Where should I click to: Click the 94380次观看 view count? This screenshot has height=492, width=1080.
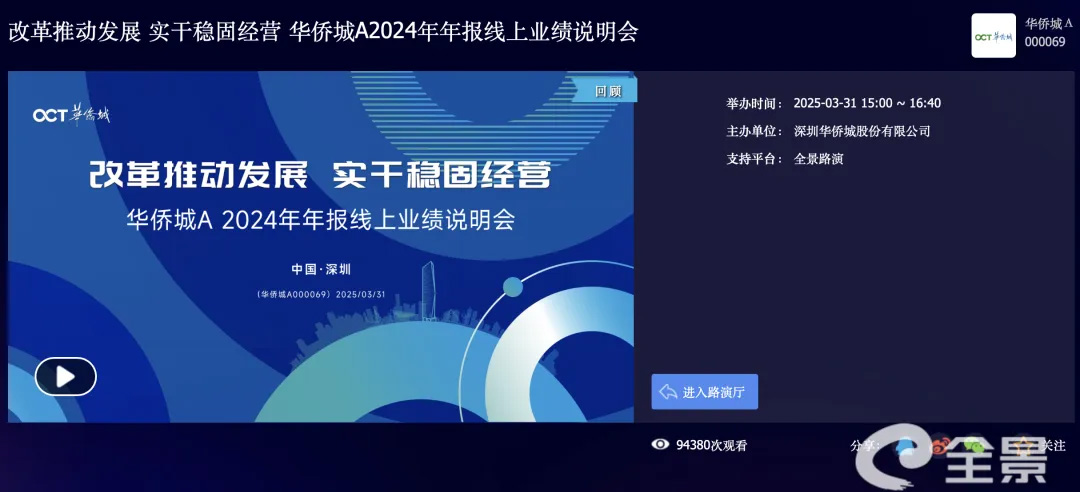pyautogui.click(x=711, y=445)
